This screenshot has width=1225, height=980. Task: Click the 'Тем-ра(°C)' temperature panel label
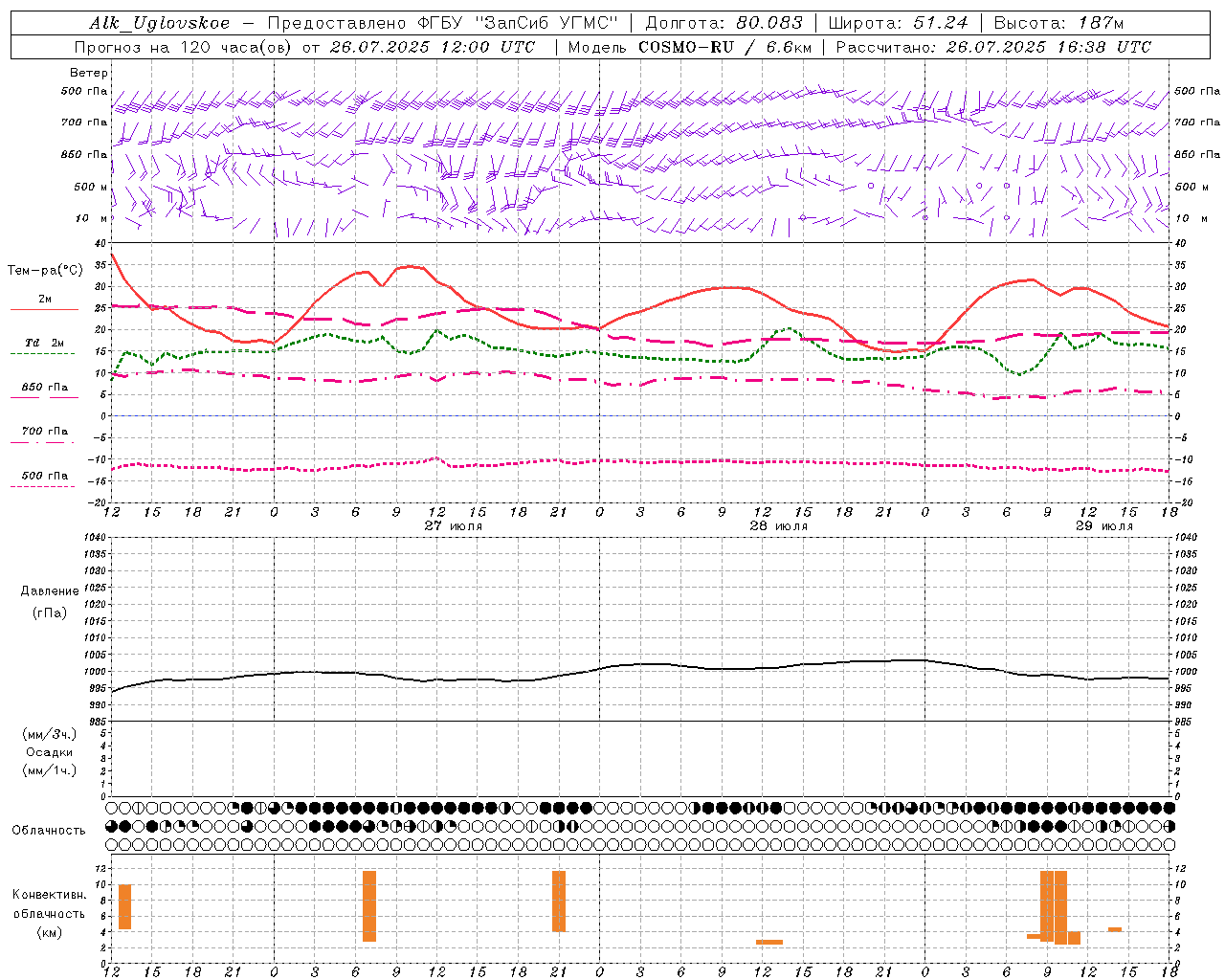click(x=45, y=271)
